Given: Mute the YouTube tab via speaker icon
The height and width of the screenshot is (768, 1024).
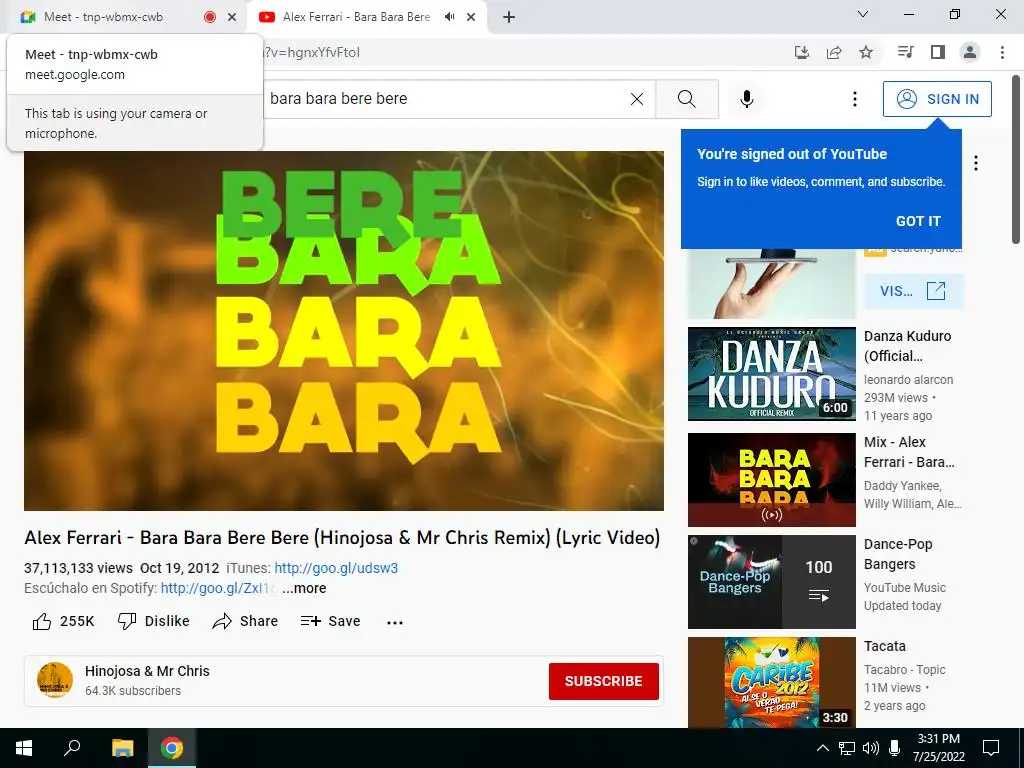Looking at the screenshot, I should (449, 17).
